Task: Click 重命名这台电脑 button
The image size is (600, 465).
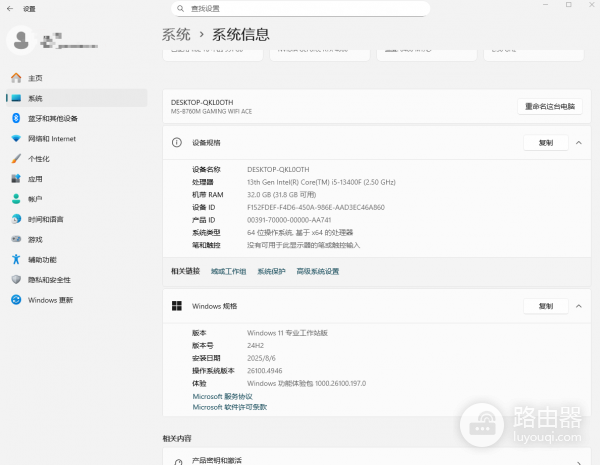Action: click(x=550, y=106)
